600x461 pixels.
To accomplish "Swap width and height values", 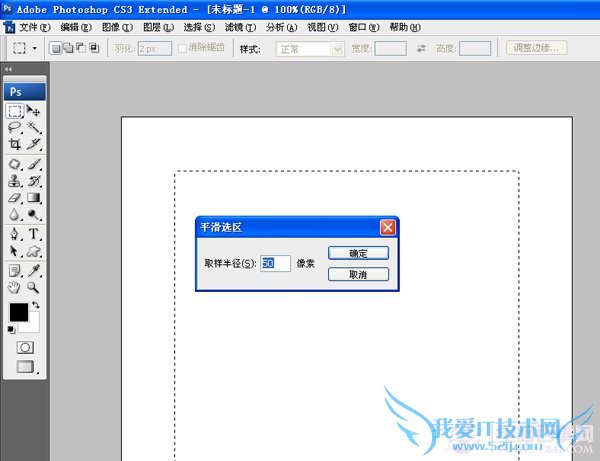I will [421, 49].
